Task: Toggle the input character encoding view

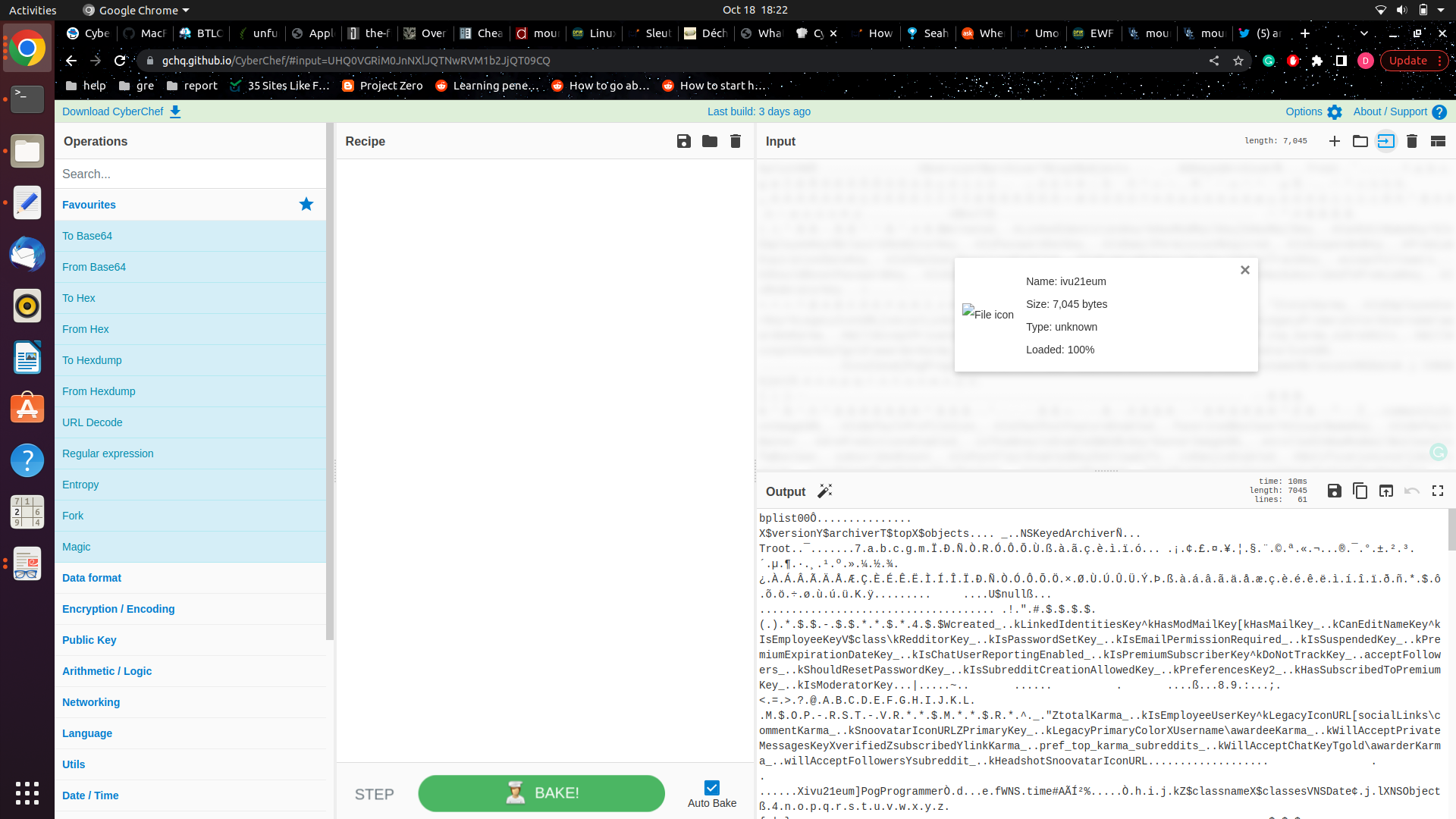Action: click(1386, 141)
